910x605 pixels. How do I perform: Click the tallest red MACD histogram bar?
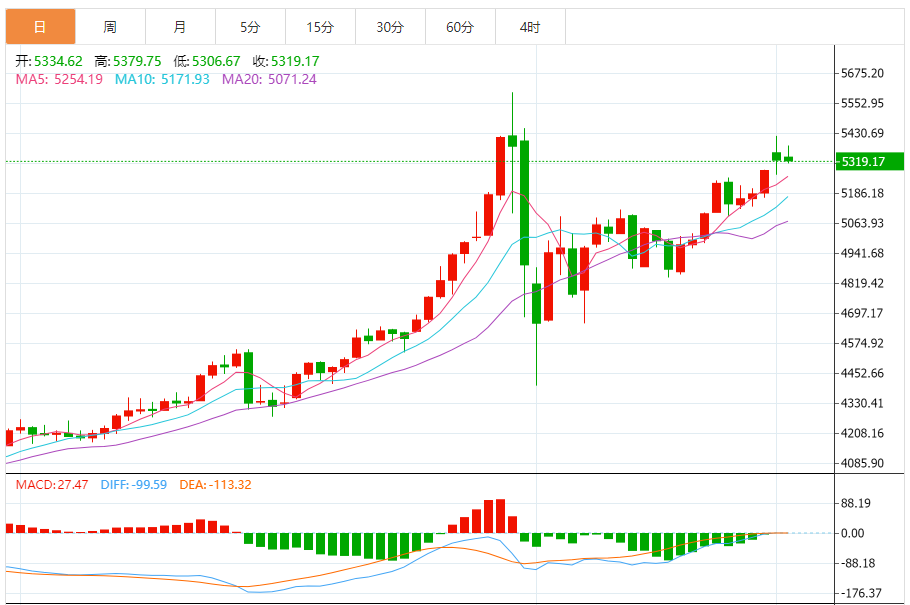pyautogui.click(x=500, y=516)
